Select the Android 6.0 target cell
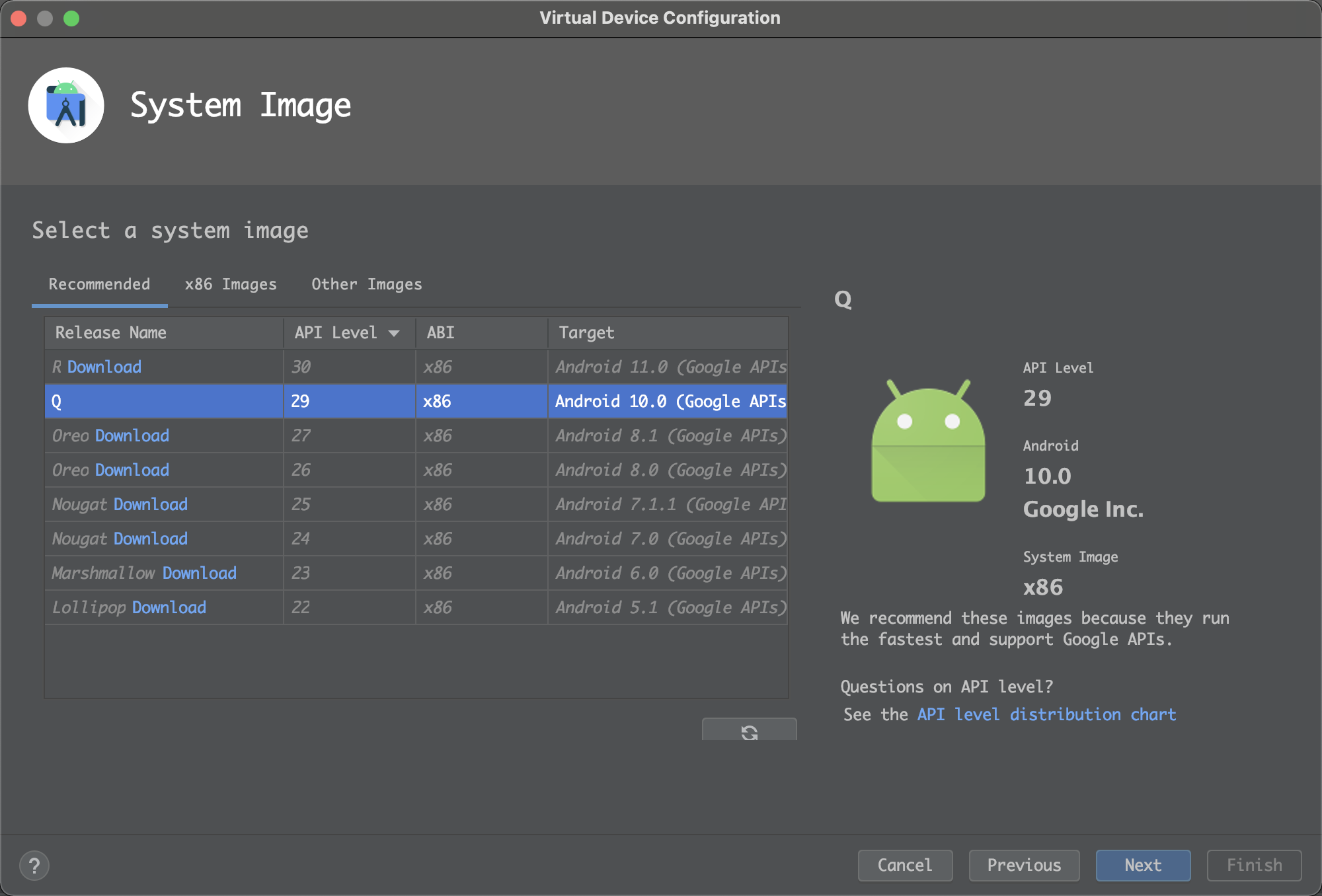1322x896 pixels. [x=668, y=573]
